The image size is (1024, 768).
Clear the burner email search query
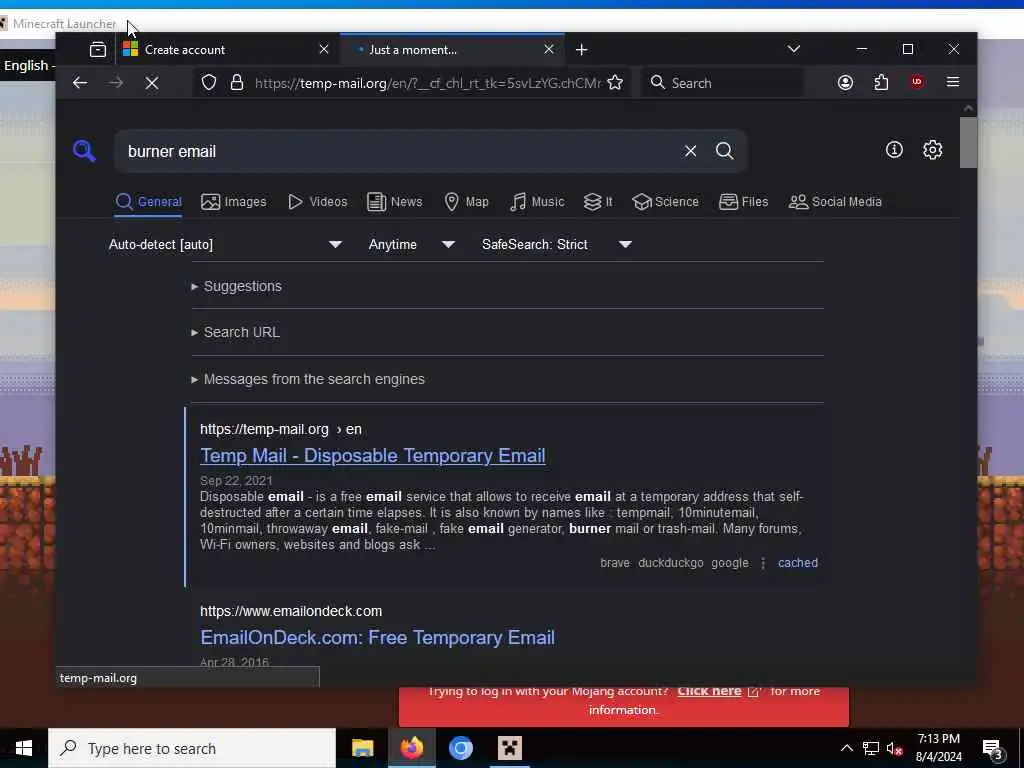tap(690, 151)
